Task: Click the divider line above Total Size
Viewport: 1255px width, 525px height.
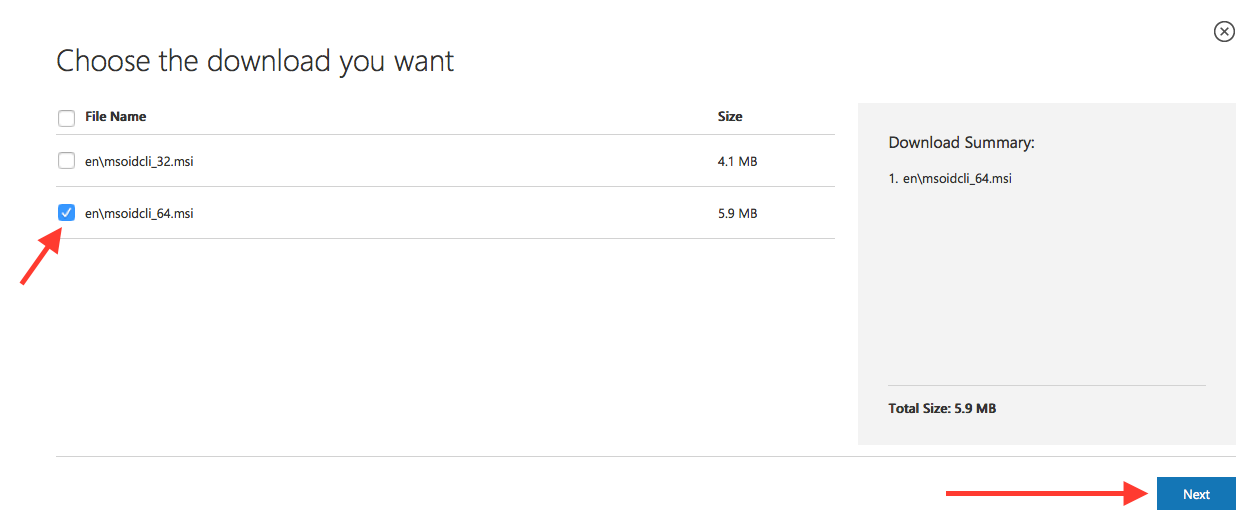Action: click(1046, 385)
